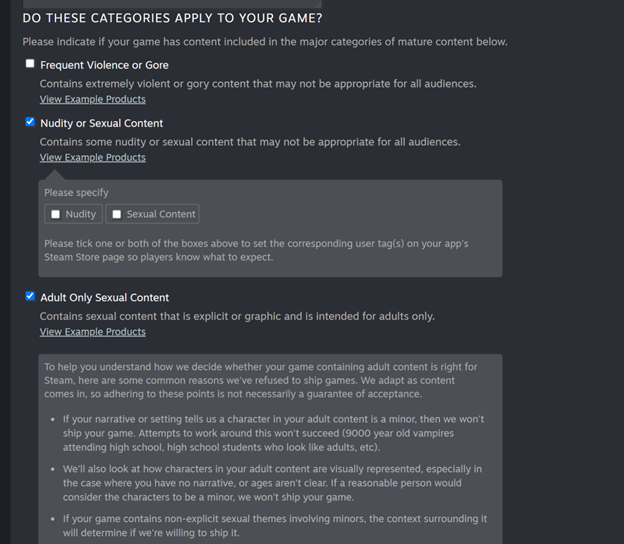Click the bullet about non-explicit sexual themes
Viewport: 624px width, 544px height.
(x=270, y=524)
